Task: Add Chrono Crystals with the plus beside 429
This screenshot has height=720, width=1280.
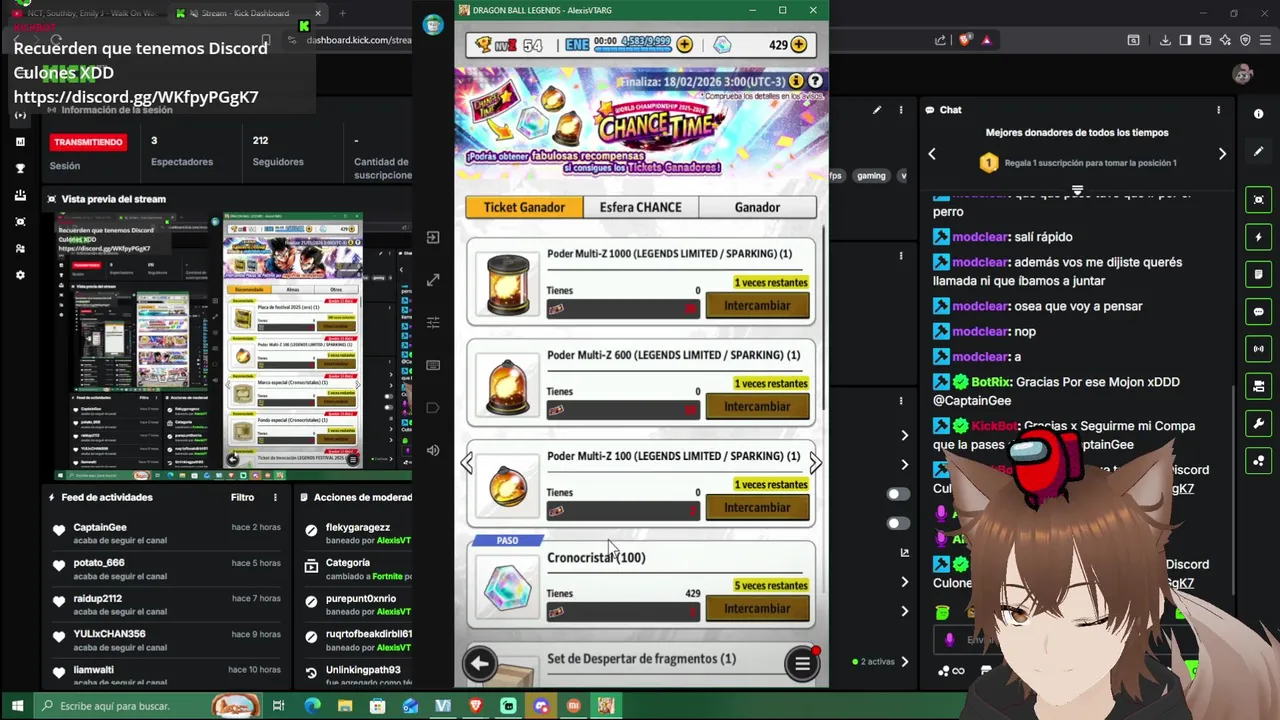Action: pos(799,45)
